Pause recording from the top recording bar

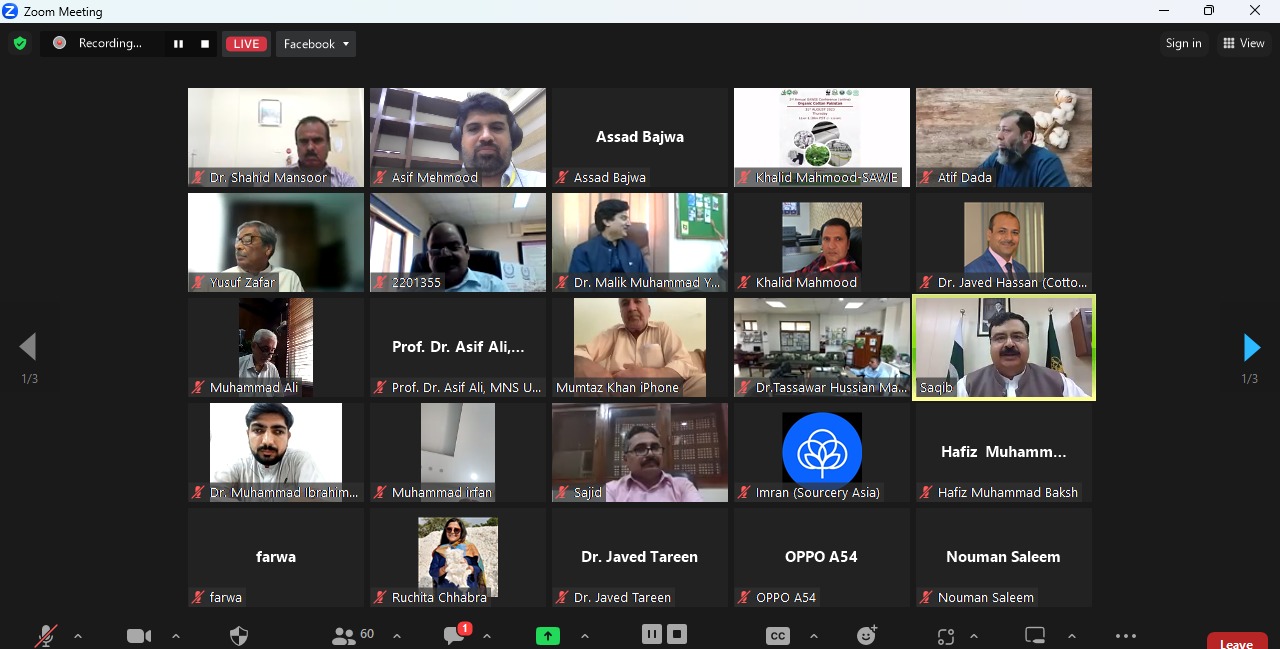(x=178, y=44)
